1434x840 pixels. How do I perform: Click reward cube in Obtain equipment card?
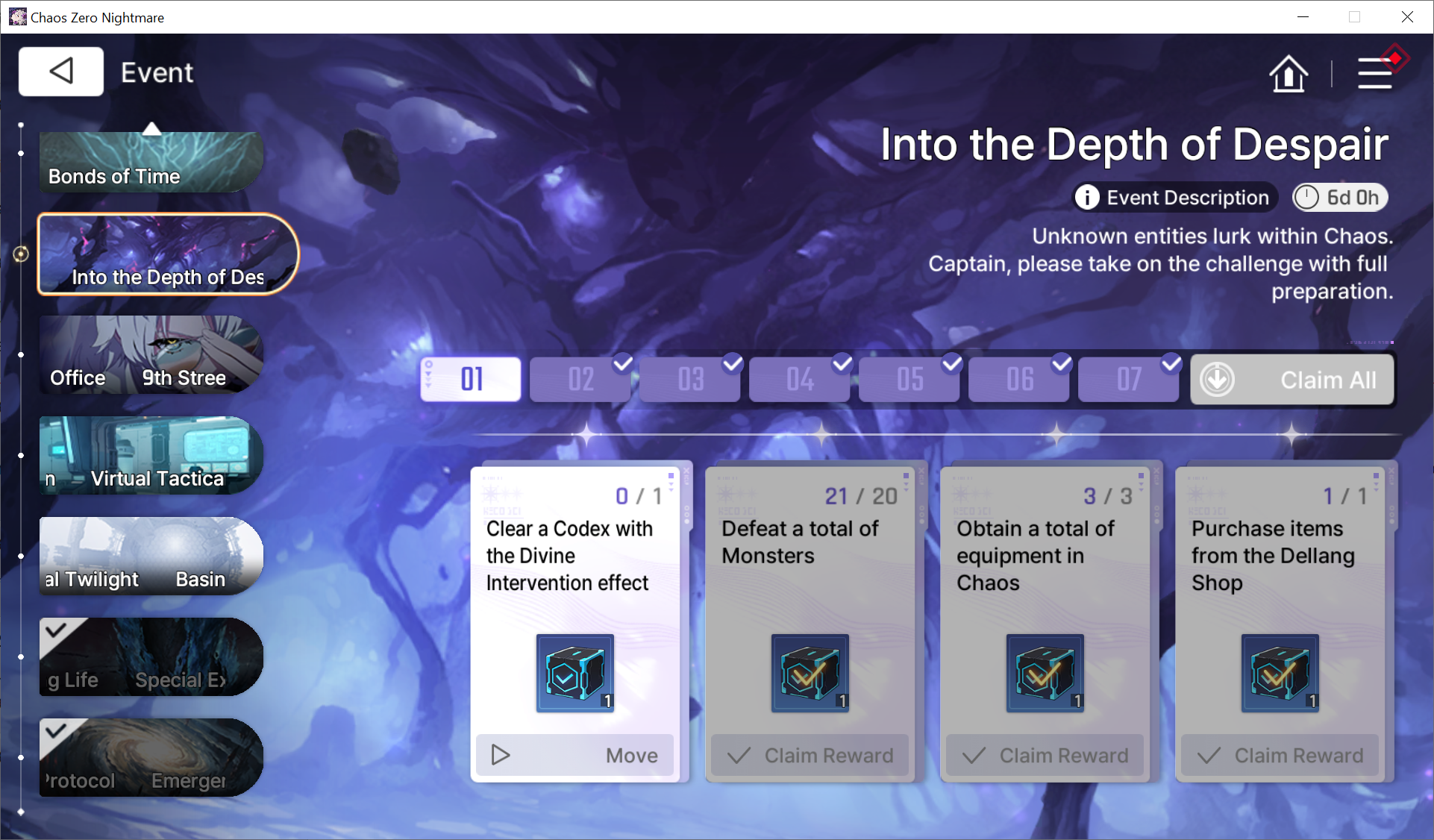coord(1045,673)
